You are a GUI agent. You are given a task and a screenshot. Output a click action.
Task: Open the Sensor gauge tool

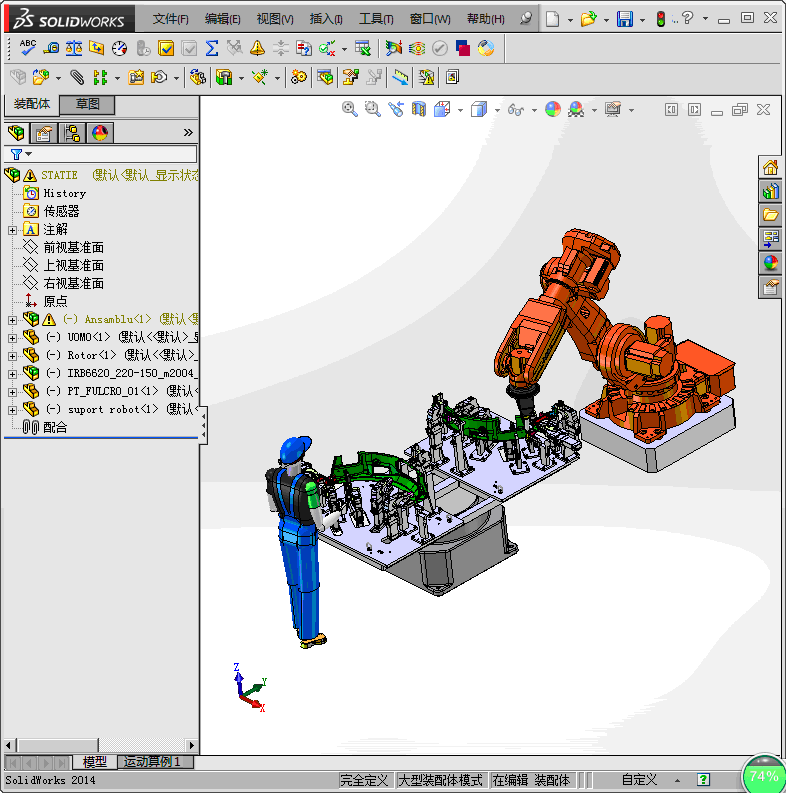(x=119, y=48)
